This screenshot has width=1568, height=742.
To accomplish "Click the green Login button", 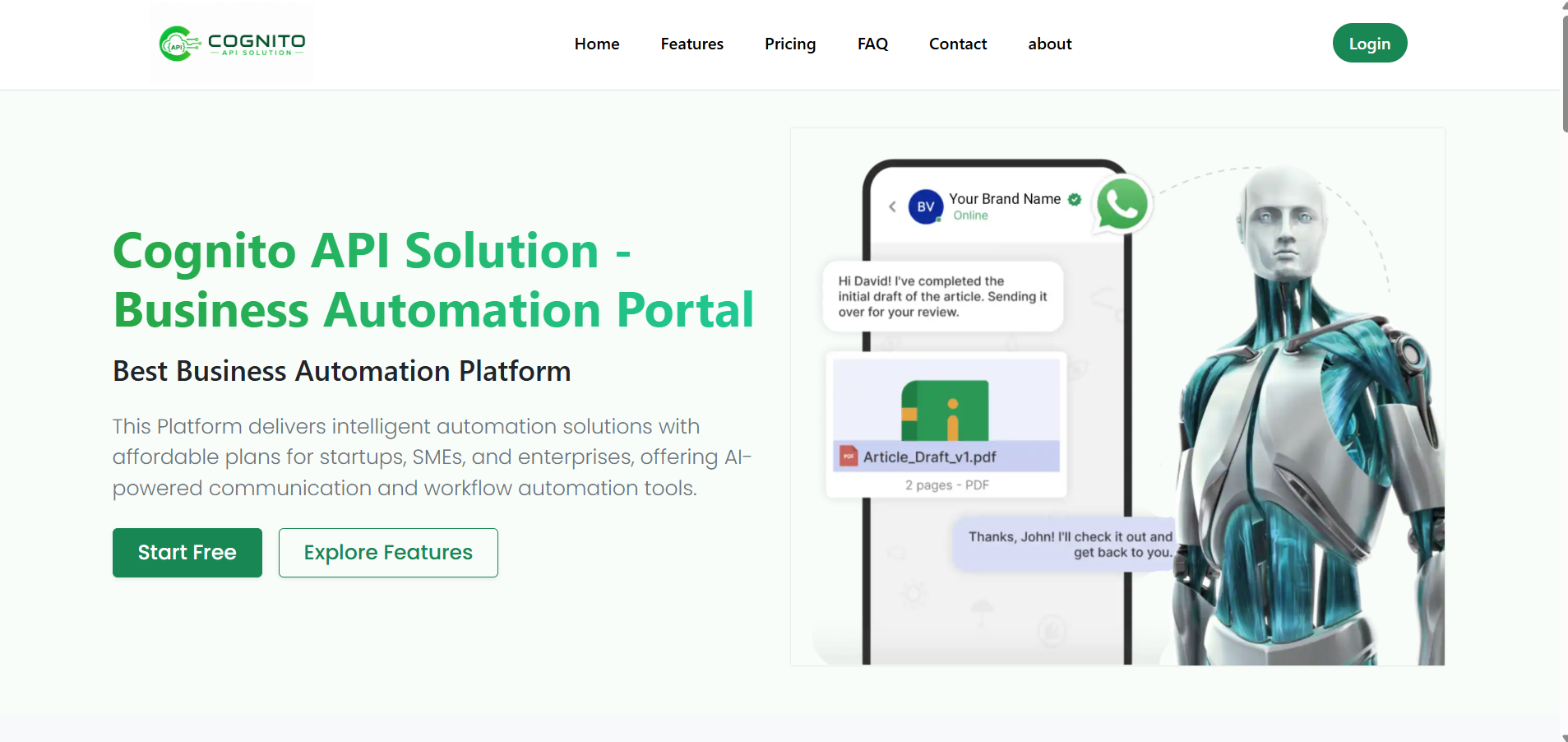I will click(x=1370, y=44).
